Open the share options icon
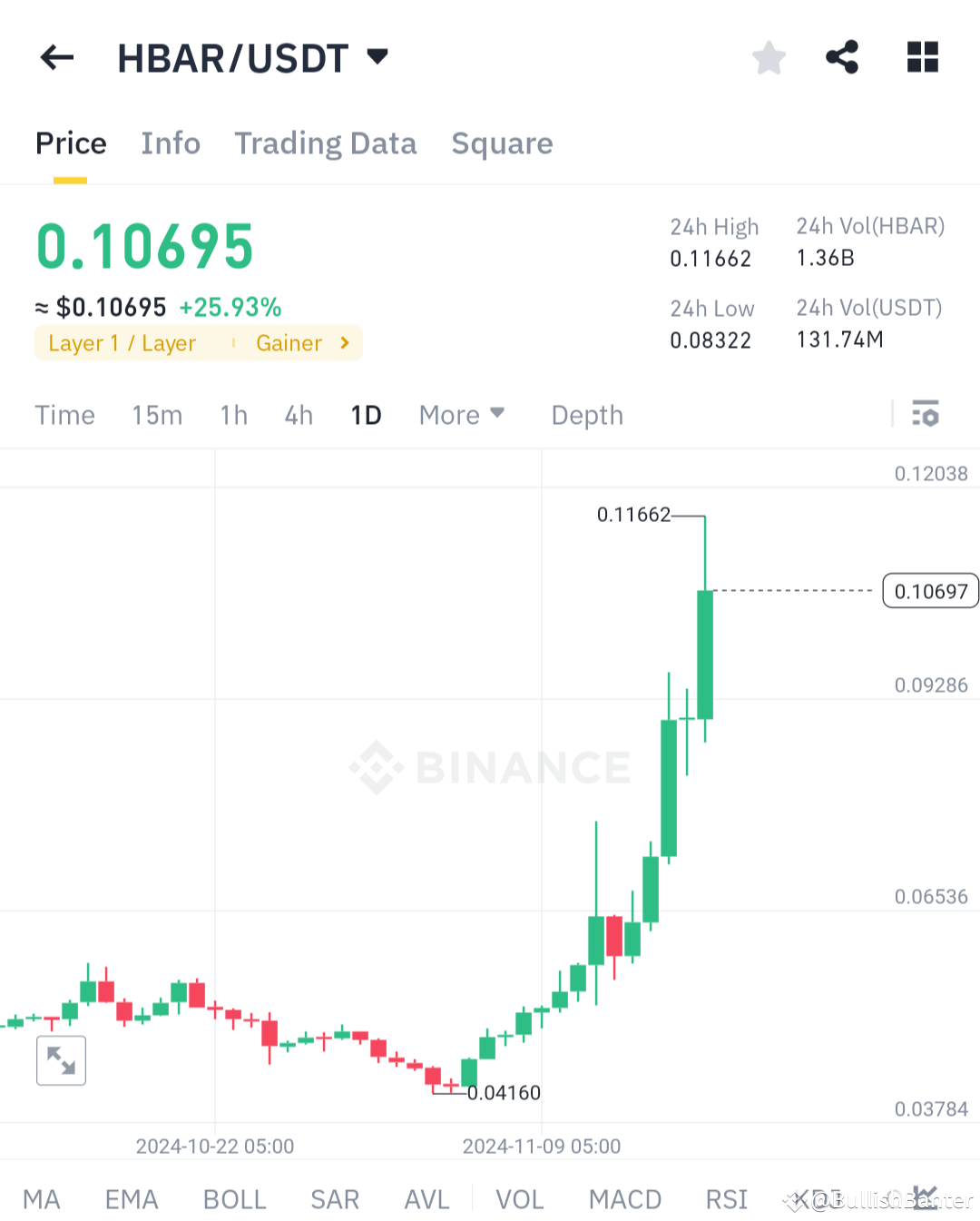Screen dimensions: 980x1221 (842, 57)
